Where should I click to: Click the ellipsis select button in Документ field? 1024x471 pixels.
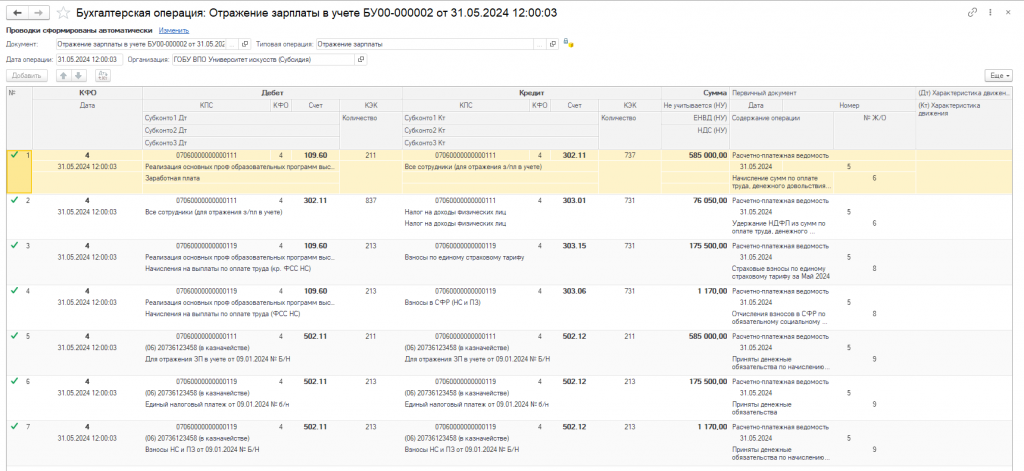(233, 44)
